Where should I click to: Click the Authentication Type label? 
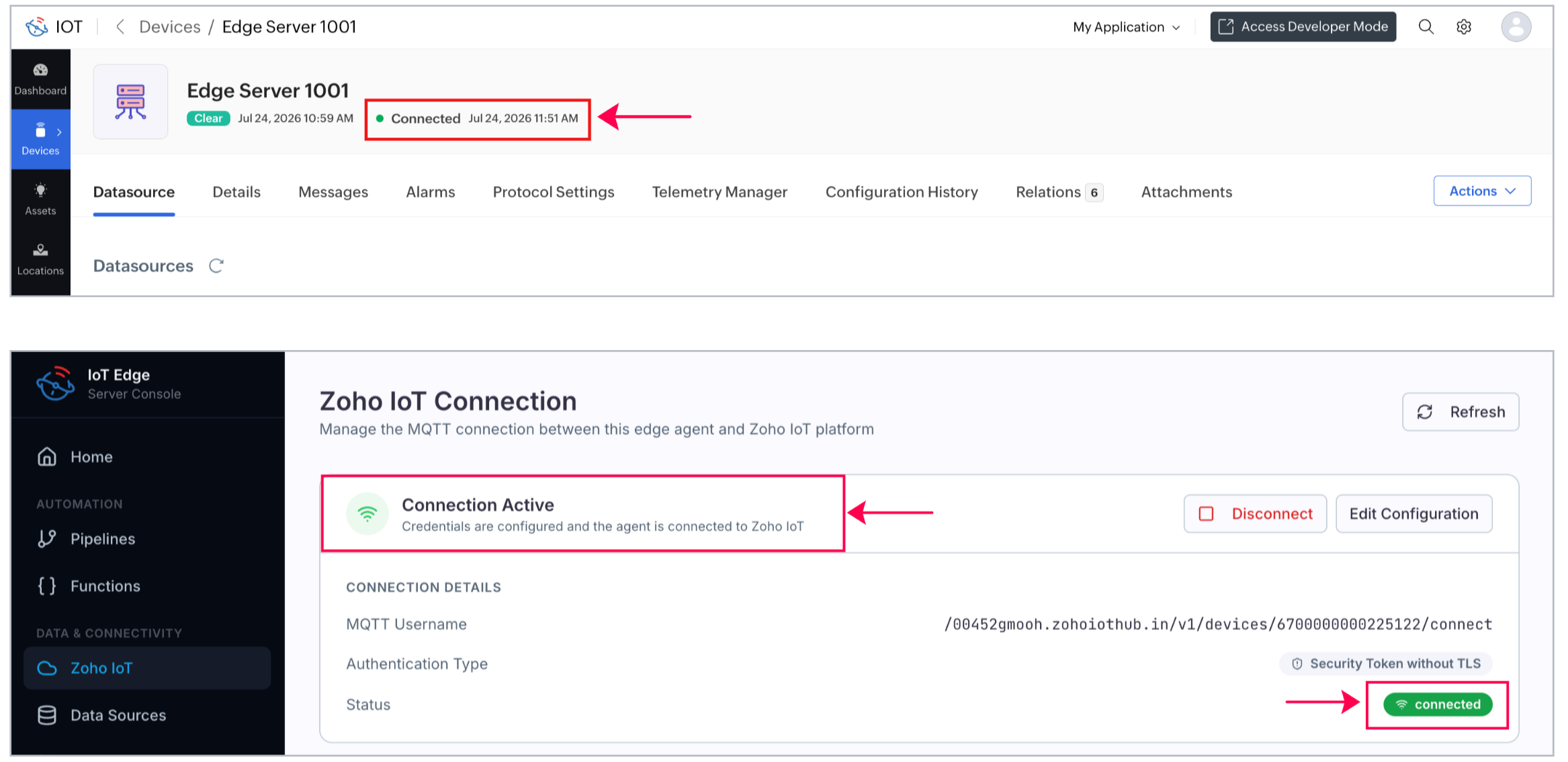pos(417,664)
